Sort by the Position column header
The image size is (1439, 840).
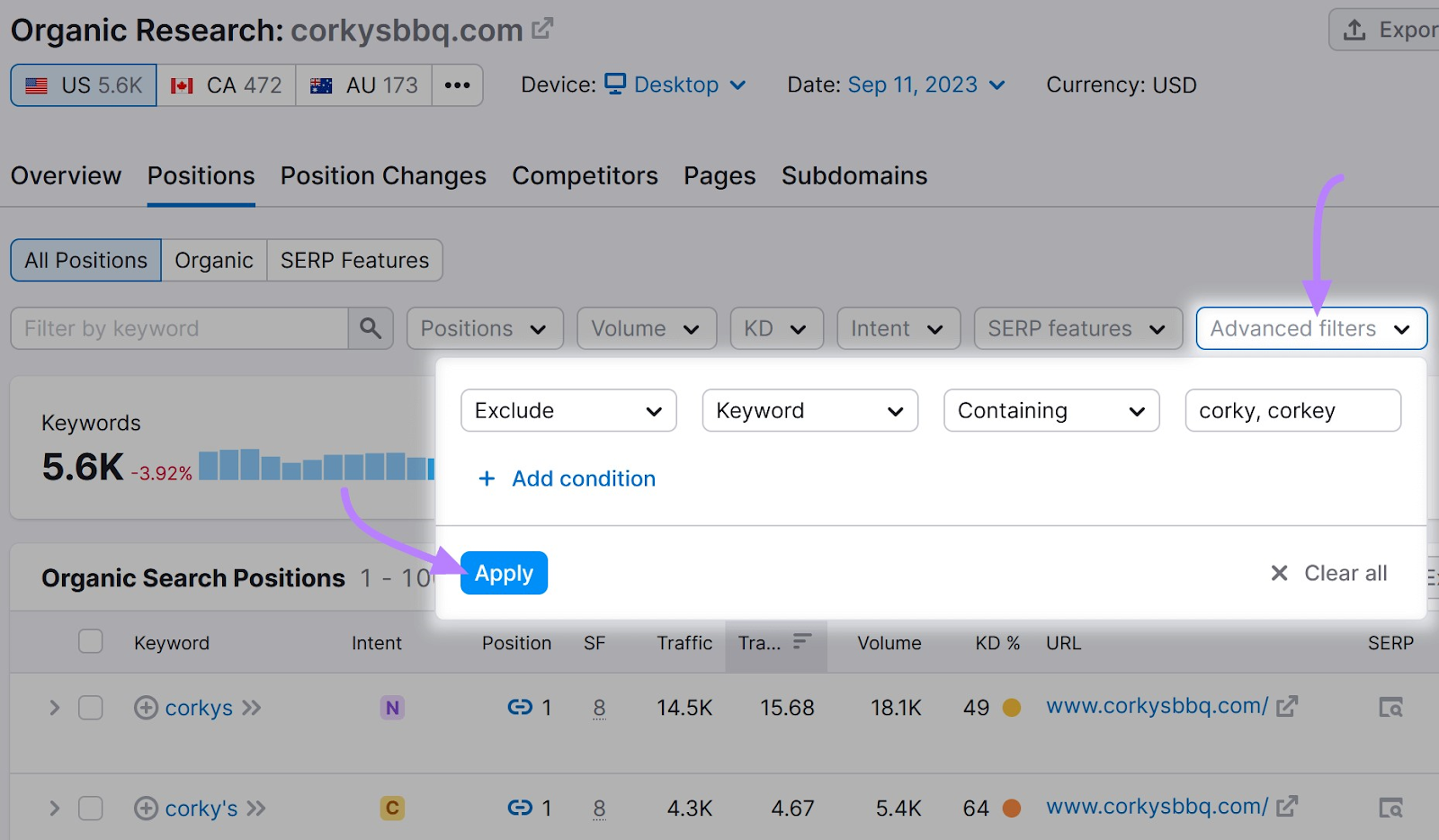[516, 643]
